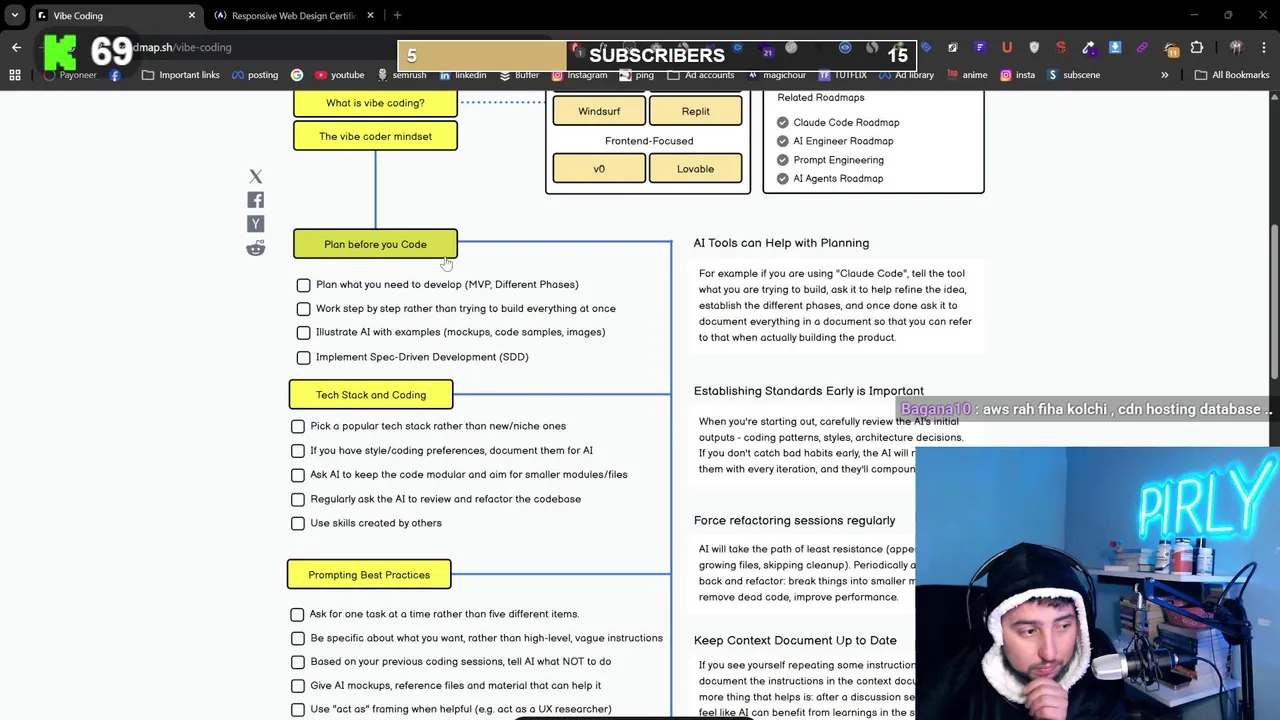Screen dimensions: 1280x720
Task: Tick 'Ask for one task at a time'
Action: [x=297, y=614]
